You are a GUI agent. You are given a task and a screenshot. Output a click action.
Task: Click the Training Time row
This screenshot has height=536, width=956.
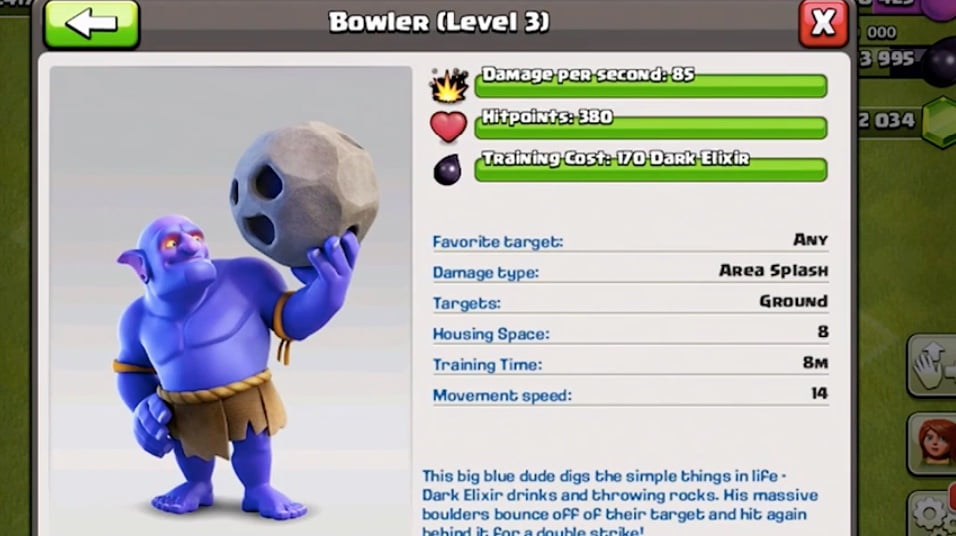[x=630, y=364]
